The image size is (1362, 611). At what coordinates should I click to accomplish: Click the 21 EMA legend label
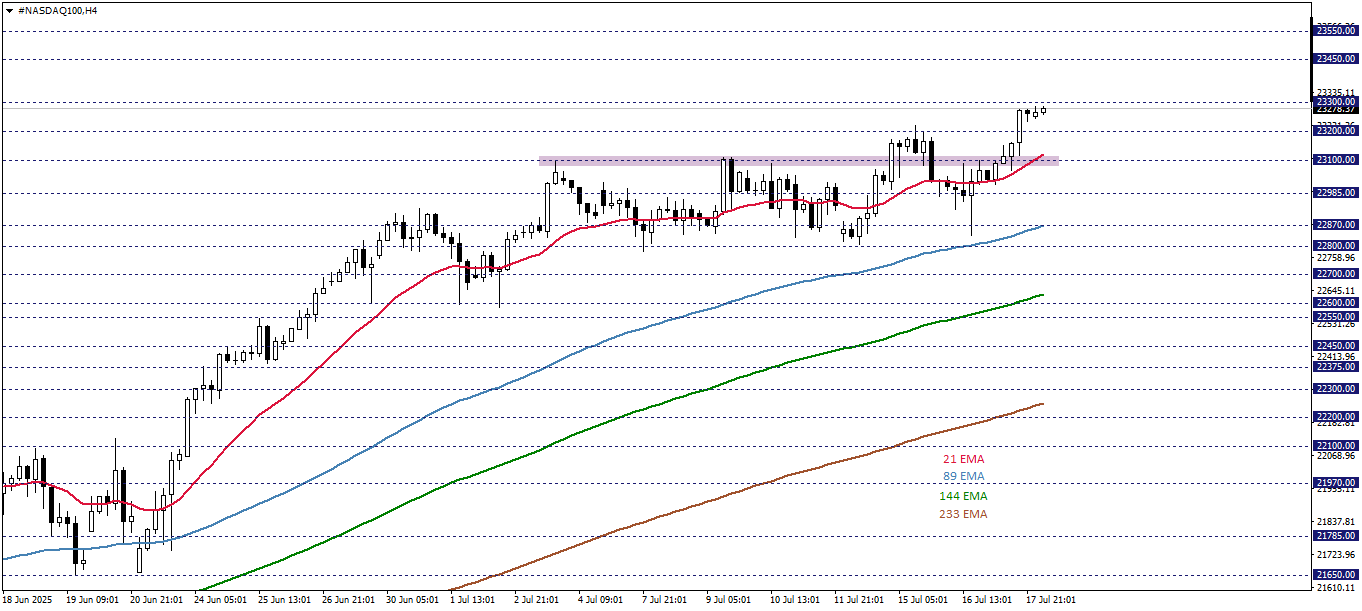coord(963,459)
